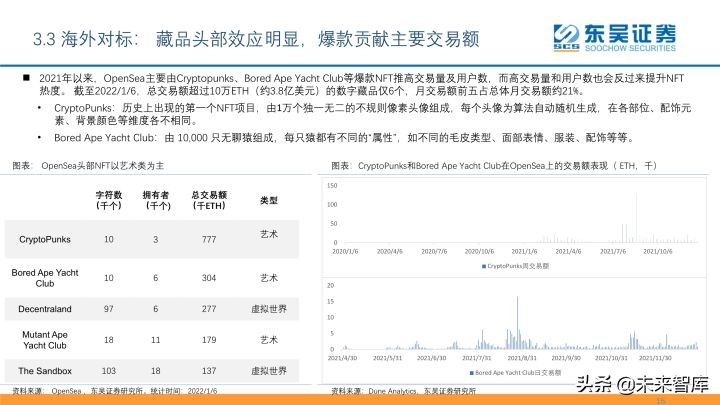Click the Bored Ape Yacht Club sub-bullet description

(x=344, y=138)
